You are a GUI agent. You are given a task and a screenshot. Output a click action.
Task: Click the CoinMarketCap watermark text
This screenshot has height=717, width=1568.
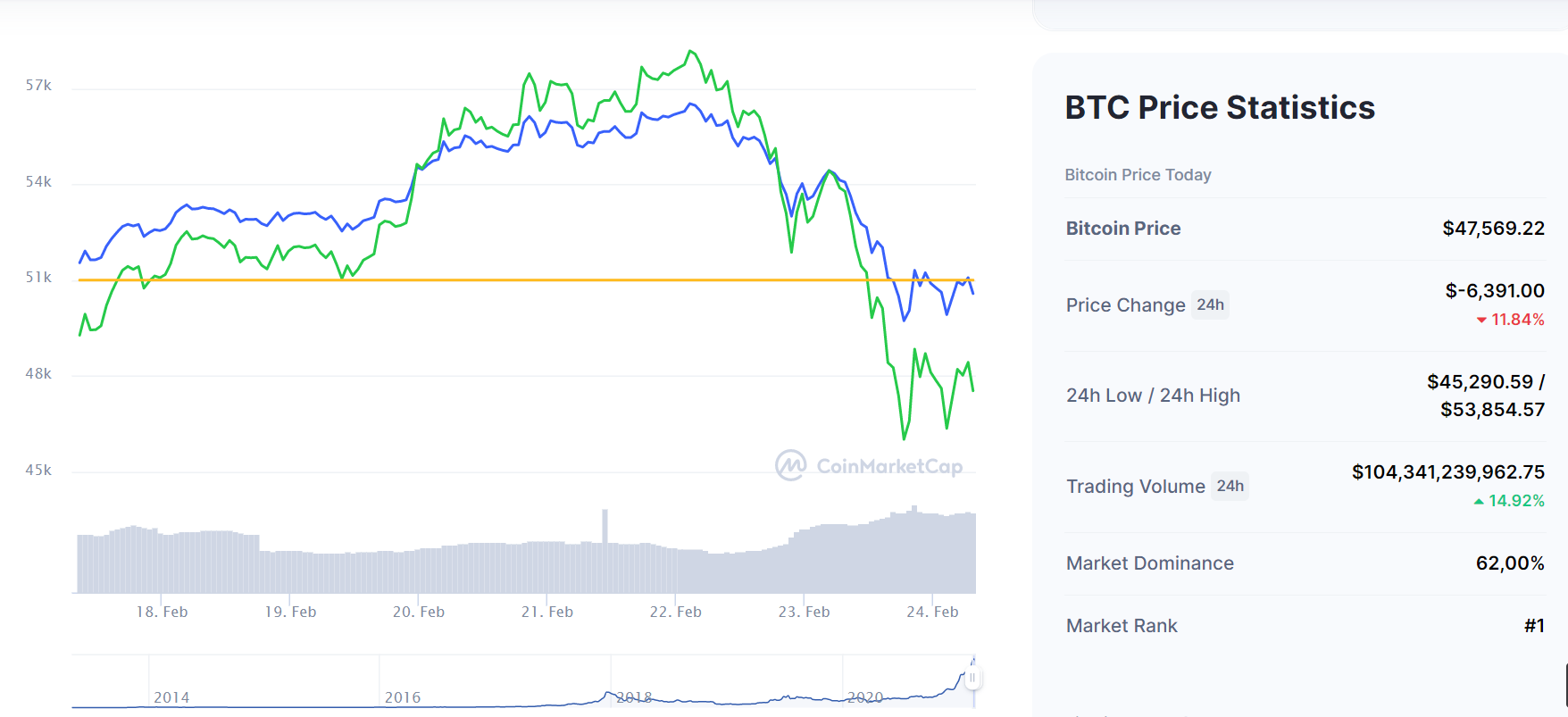pos(889,466)
